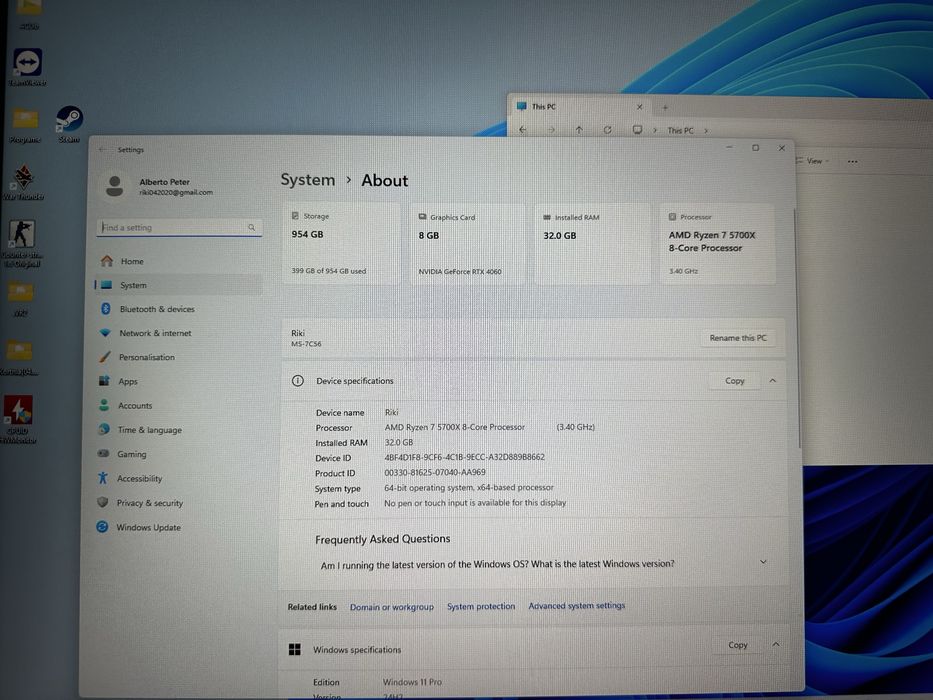Click the Find a setting search box
933x700 pixels.
[x=179, y=227]
